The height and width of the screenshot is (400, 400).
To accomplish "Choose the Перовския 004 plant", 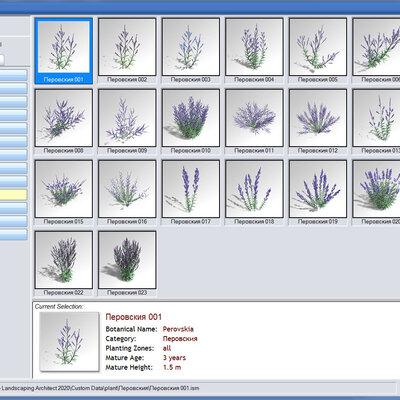I will [254, 47].
